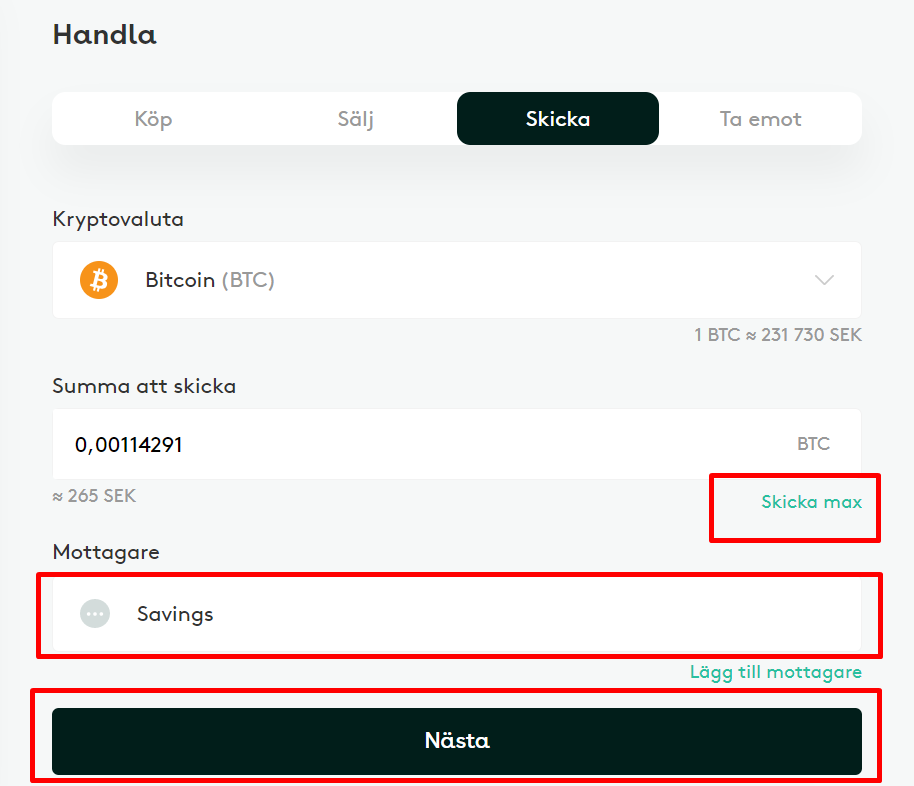Click the ≈ 265 SEK conversion text

(x=94, y=496)
